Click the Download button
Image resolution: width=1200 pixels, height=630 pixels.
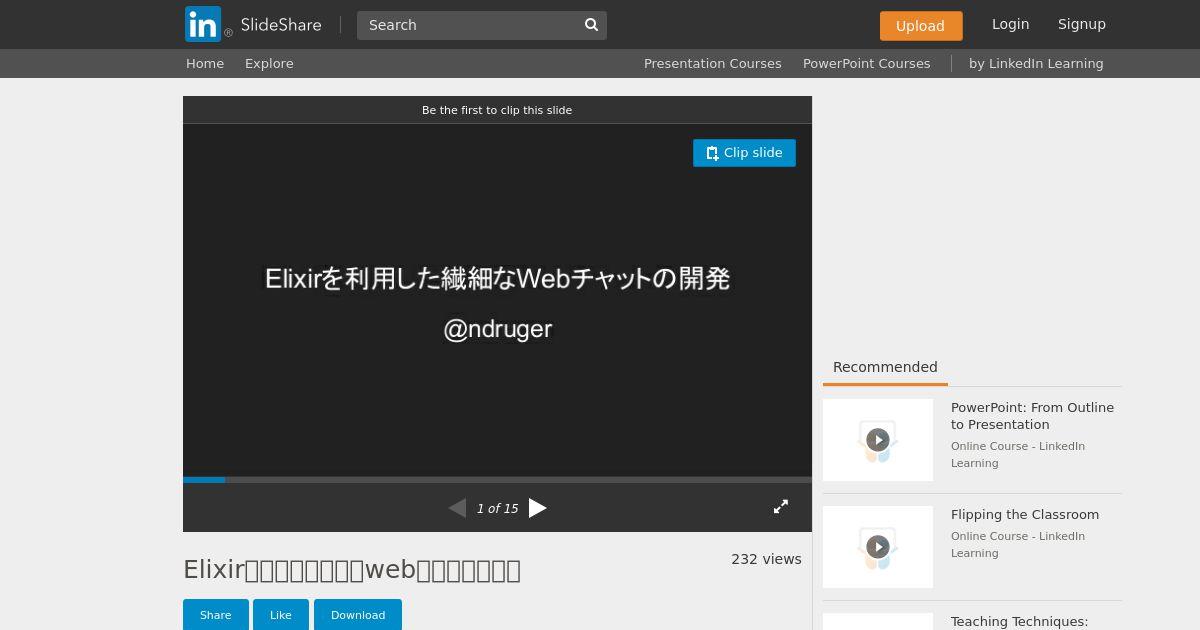(x=358, y=615)
